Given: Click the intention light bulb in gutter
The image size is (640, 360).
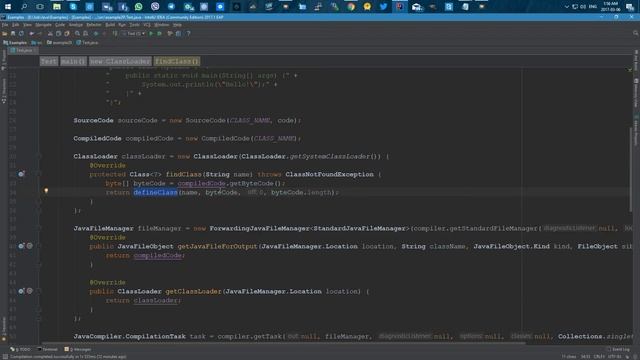Looking at the screenshot, I should (x=46, y=191).
